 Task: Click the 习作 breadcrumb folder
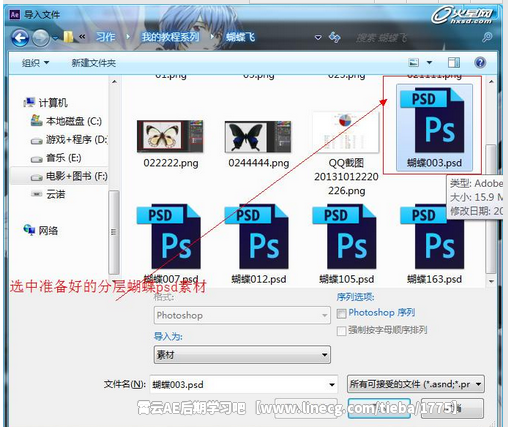tap(106, 37)
